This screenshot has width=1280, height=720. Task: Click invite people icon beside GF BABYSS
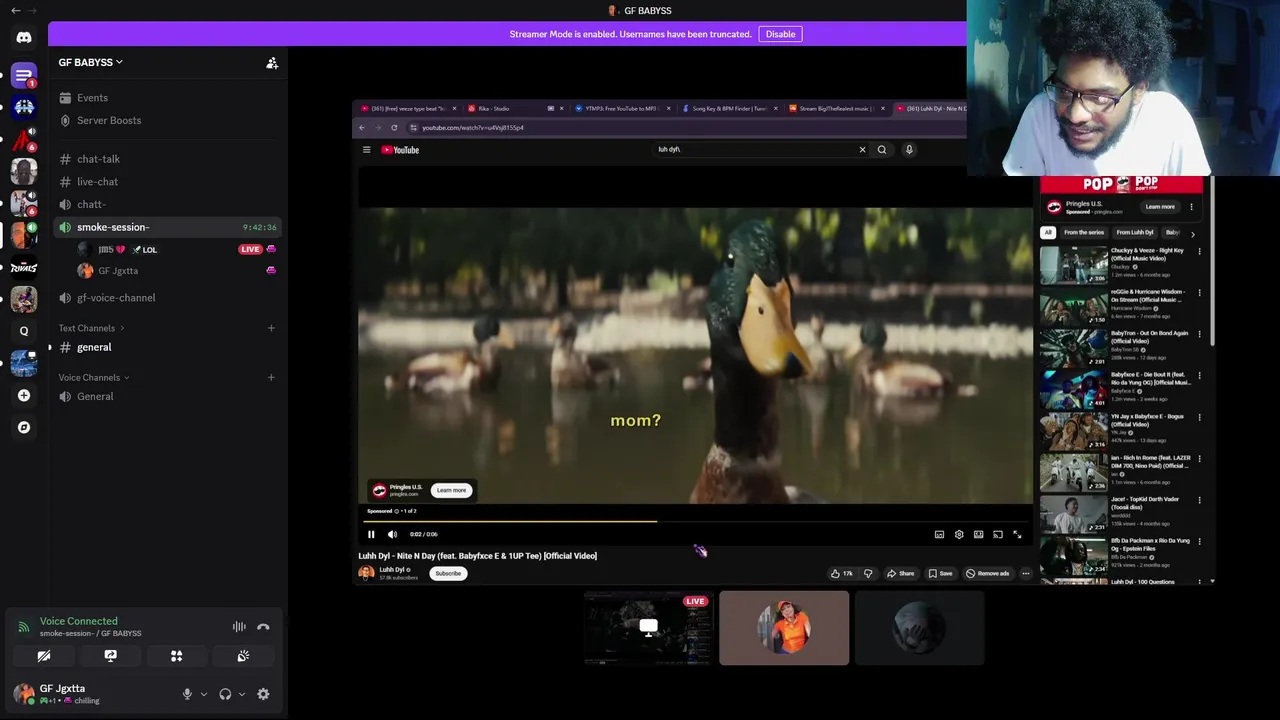[272, 62]
